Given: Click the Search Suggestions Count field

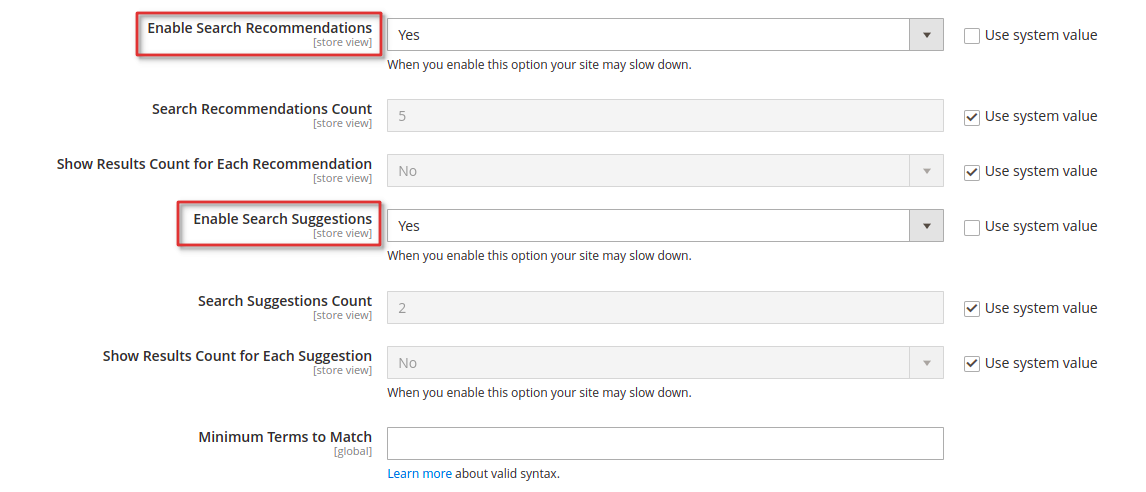Looking at the screenshot, I should point(665,307).
